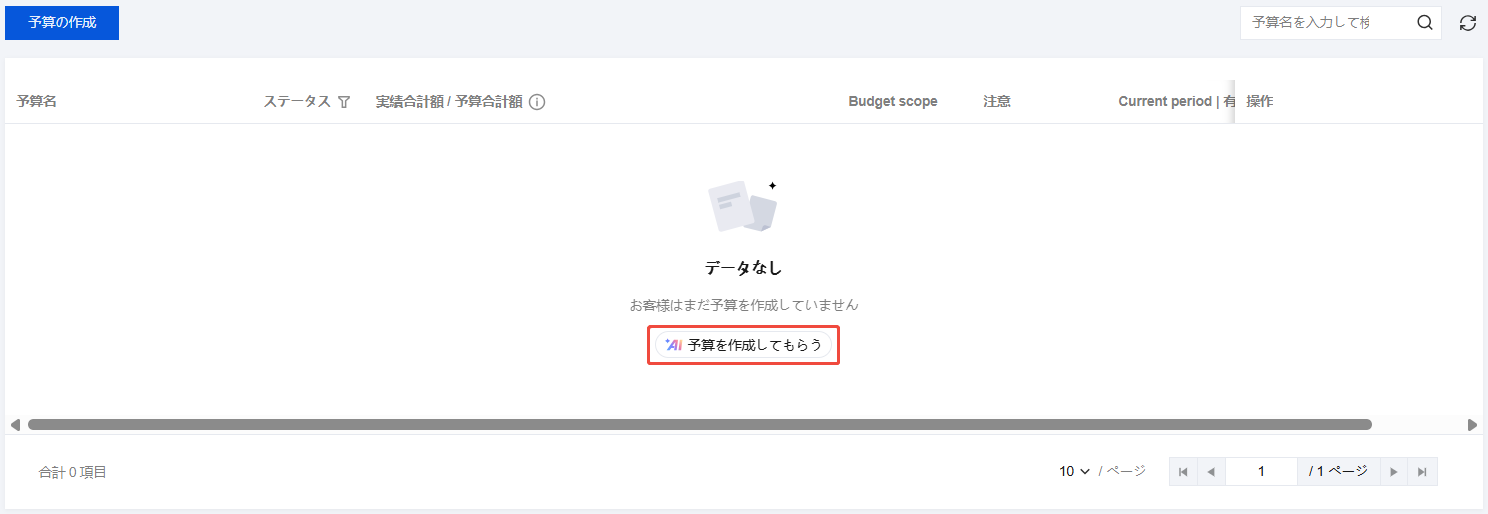Go to first page arrow
Screen dimensions: 1488x514
pos(1183,471)
